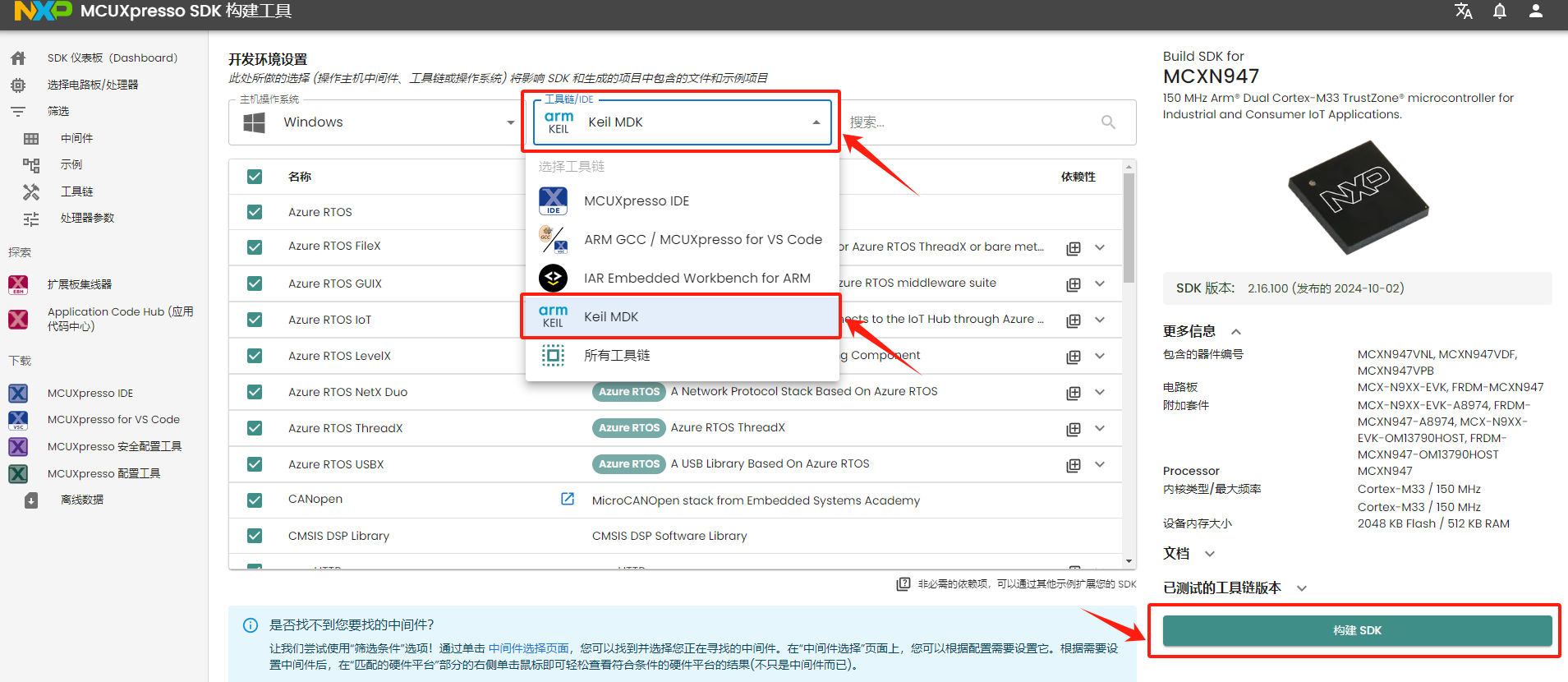Uncheck Azure RTOS FileX checkbox
This screenshot has height=682, width=1568.
tap(255, 247)
